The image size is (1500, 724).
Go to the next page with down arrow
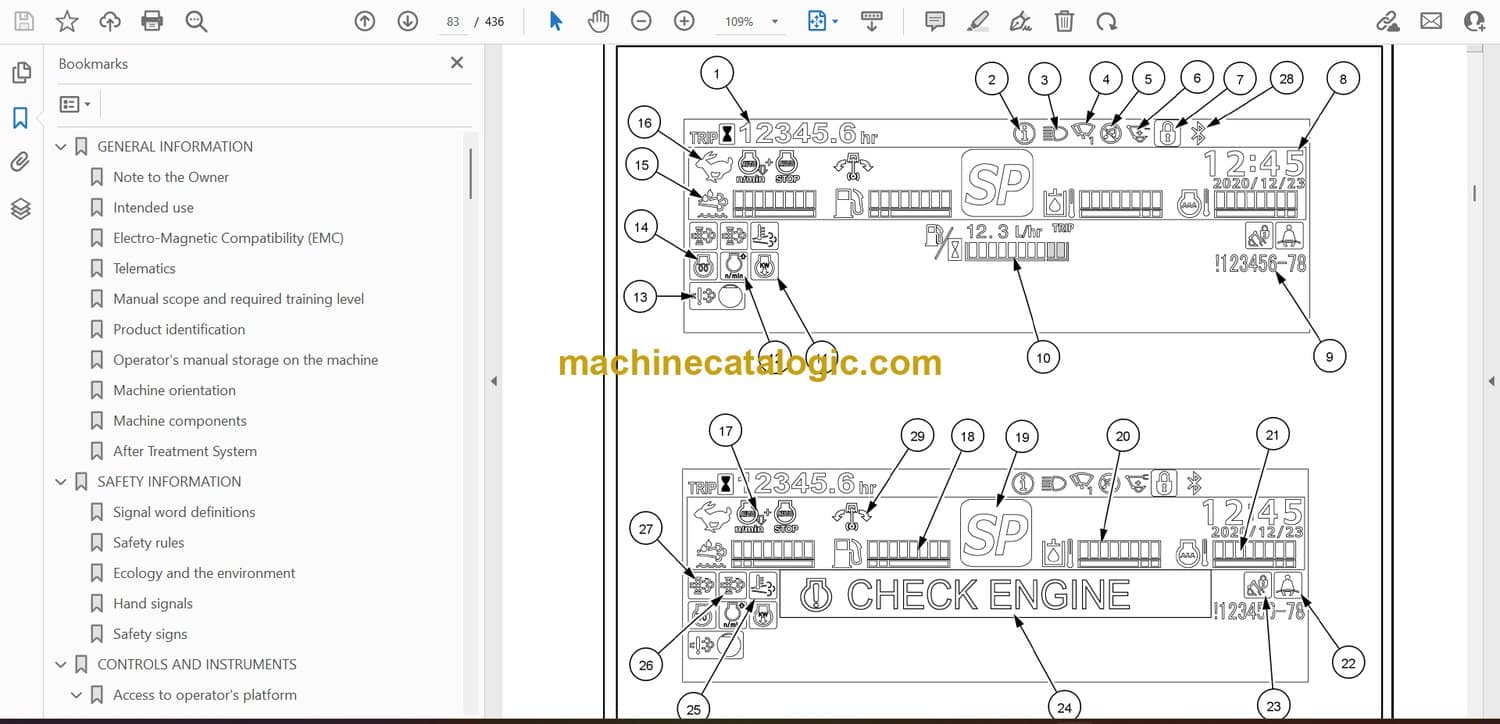(x=407, y=21)
